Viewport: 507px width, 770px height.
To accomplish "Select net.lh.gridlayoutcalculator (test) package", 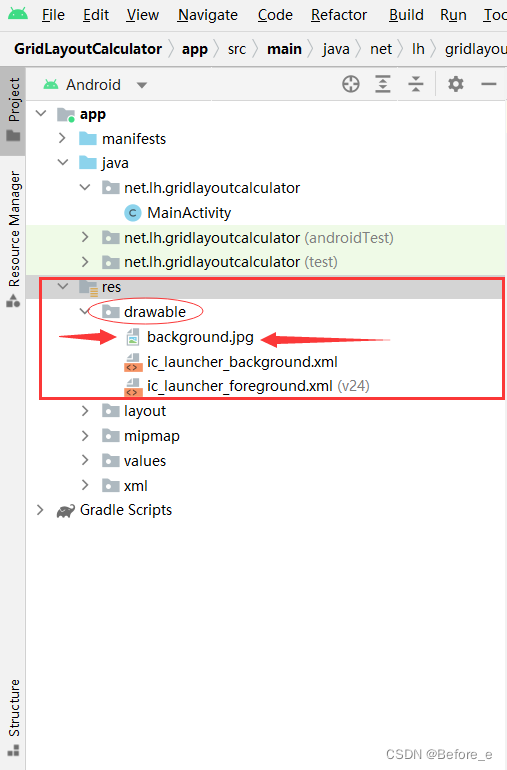I will click(231, 262).
